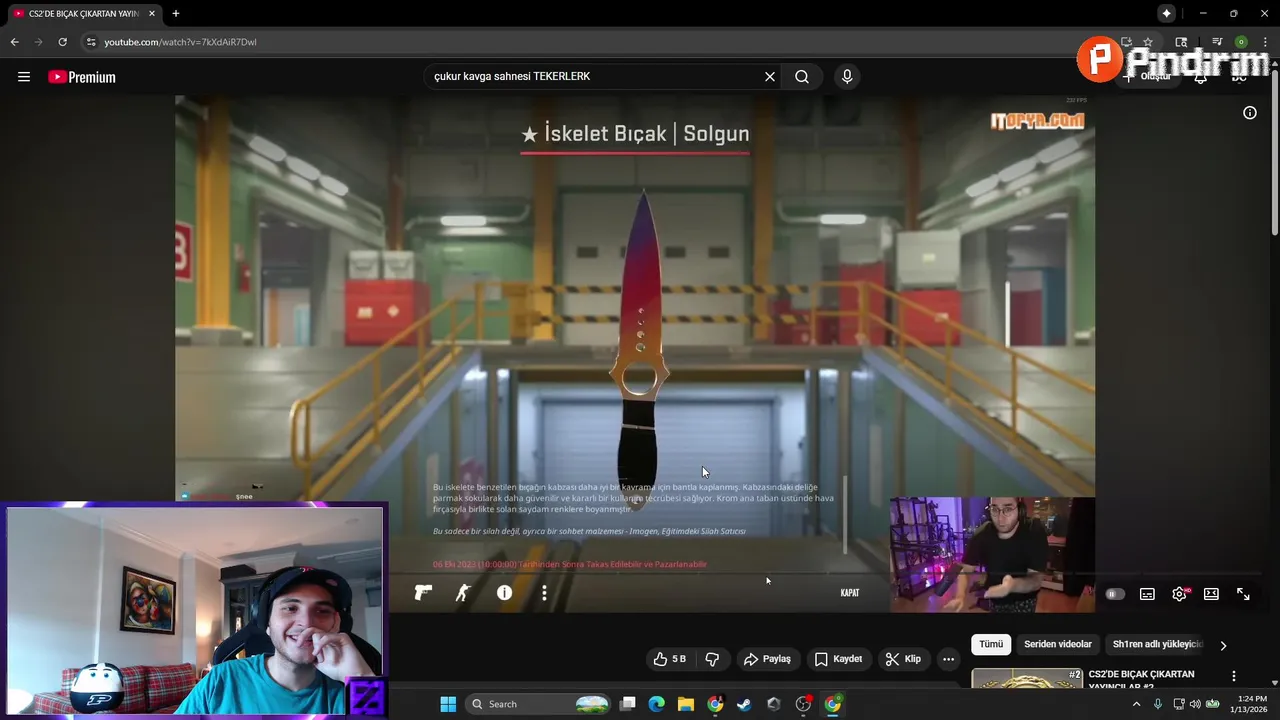This screenshot has height=720, width=1280.
Task: Open Task View on the taskbar
Action: point(628,704)
